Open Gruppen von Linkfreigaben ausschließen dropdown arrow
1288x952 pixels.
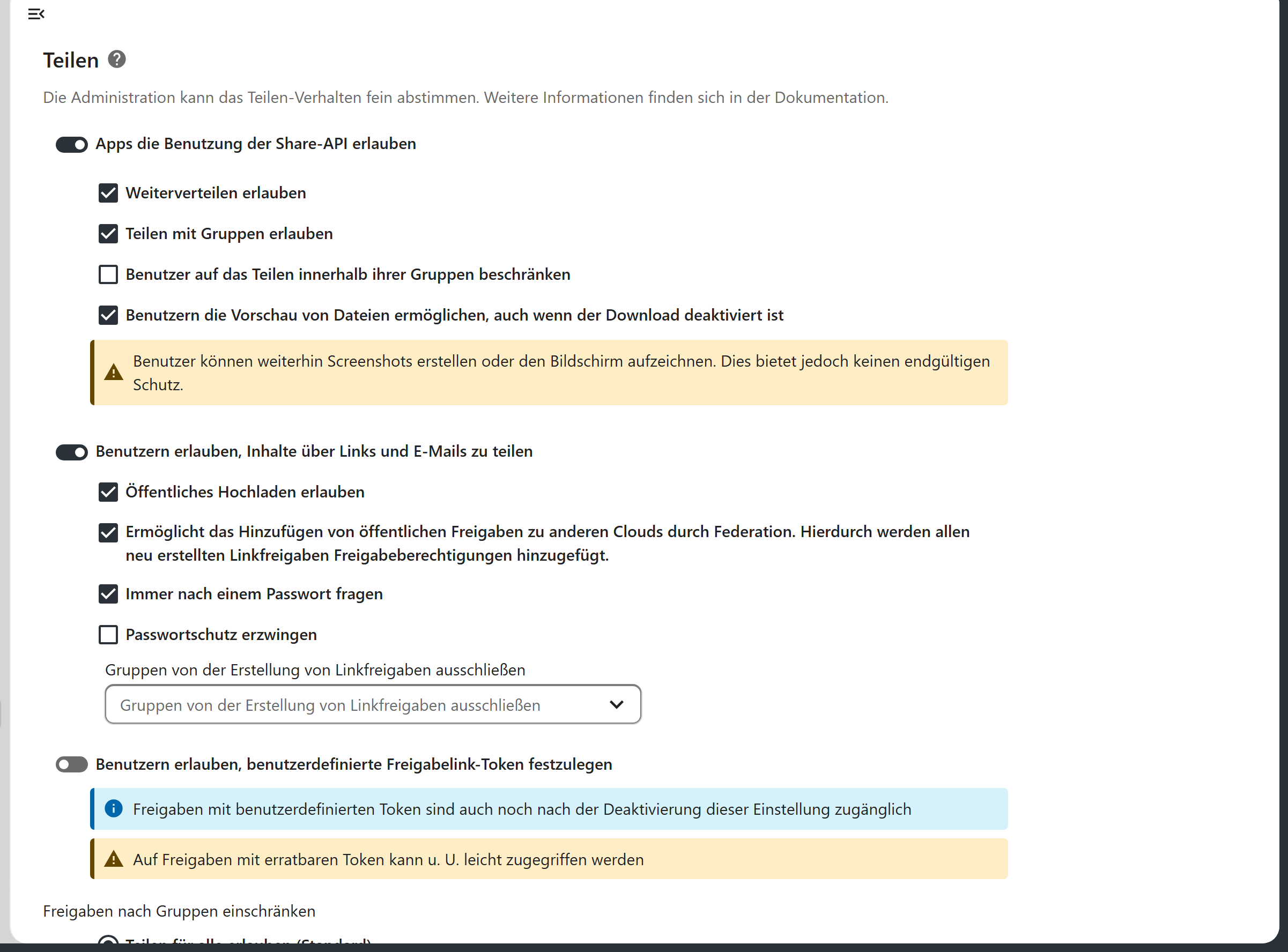click(616, 705)
